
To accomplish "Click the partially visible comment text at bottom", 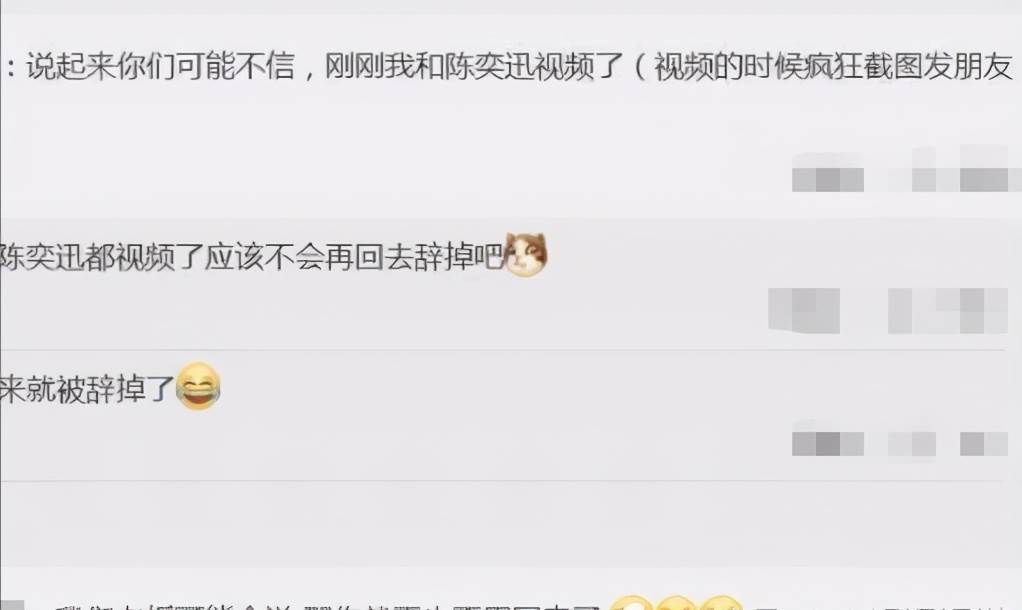I will click(326, 607).
